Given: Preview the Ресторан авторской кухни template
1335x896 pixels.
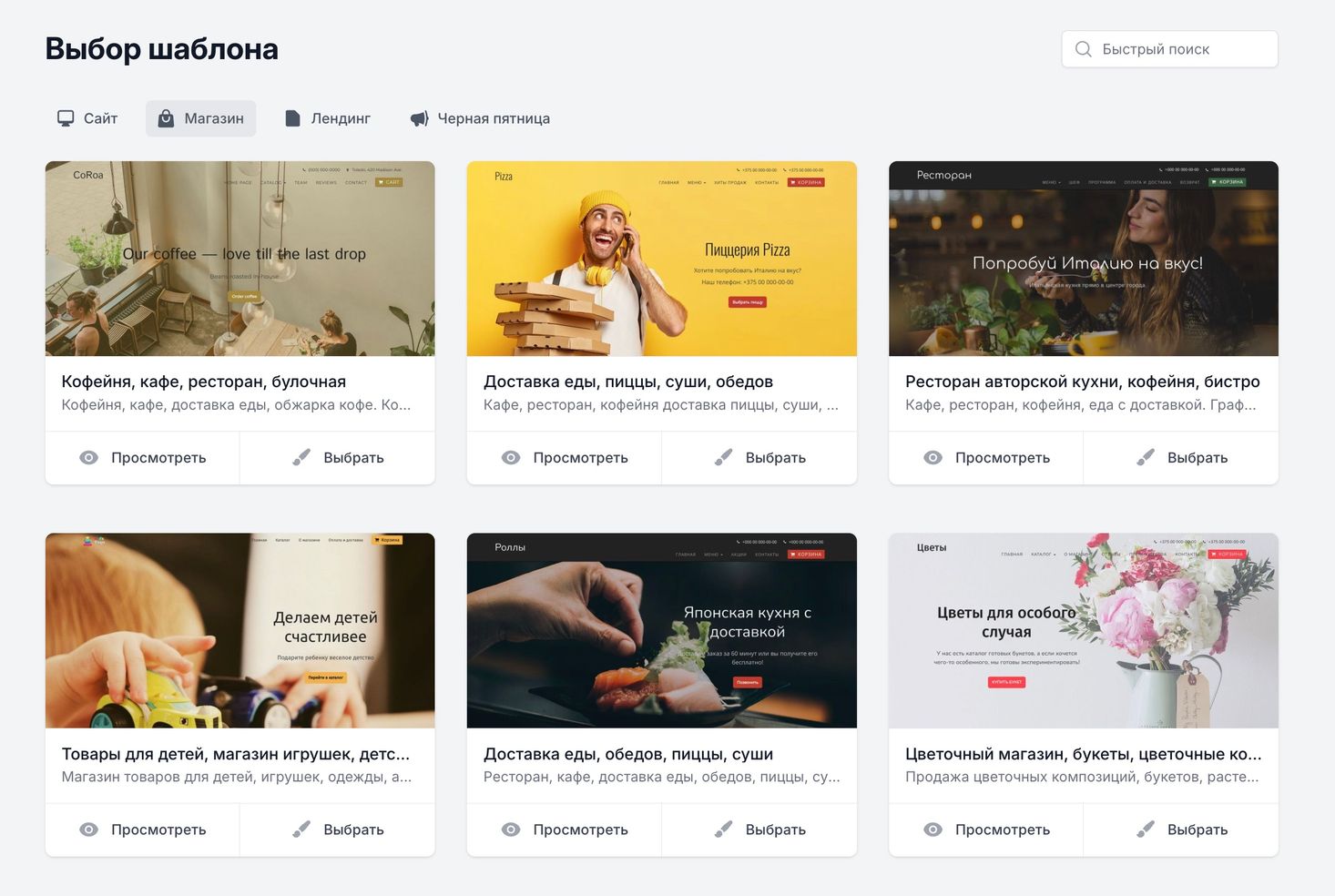Looking at the screenshot, I should pyautogui.click(x=985, y=457).
